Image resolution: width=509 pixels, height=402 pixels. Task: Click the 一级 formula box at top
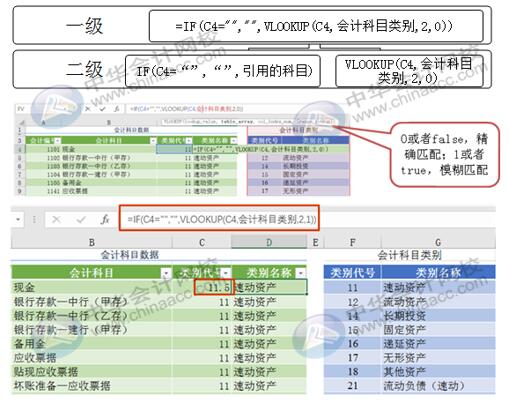(x=316, y=26)
